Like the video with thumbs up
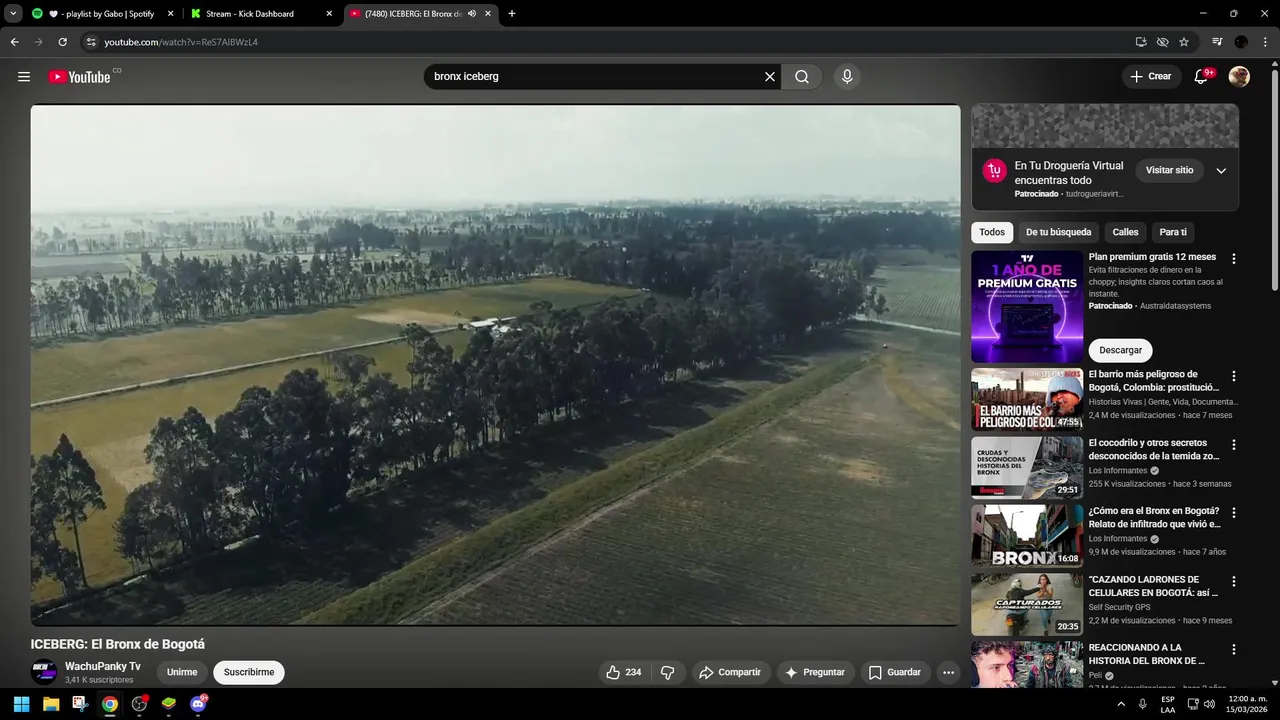Image resolution: width=1280 pixels, height=720 pixels. (x=623, y=672)
